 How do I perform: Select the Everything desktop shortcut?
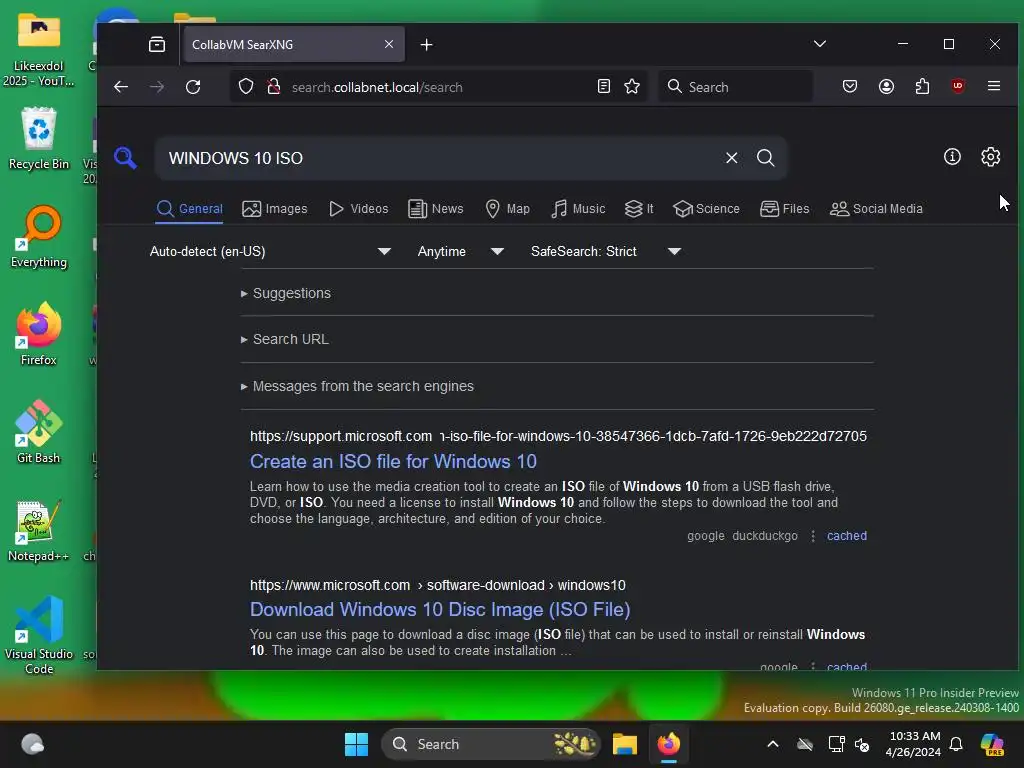[39, 237]
